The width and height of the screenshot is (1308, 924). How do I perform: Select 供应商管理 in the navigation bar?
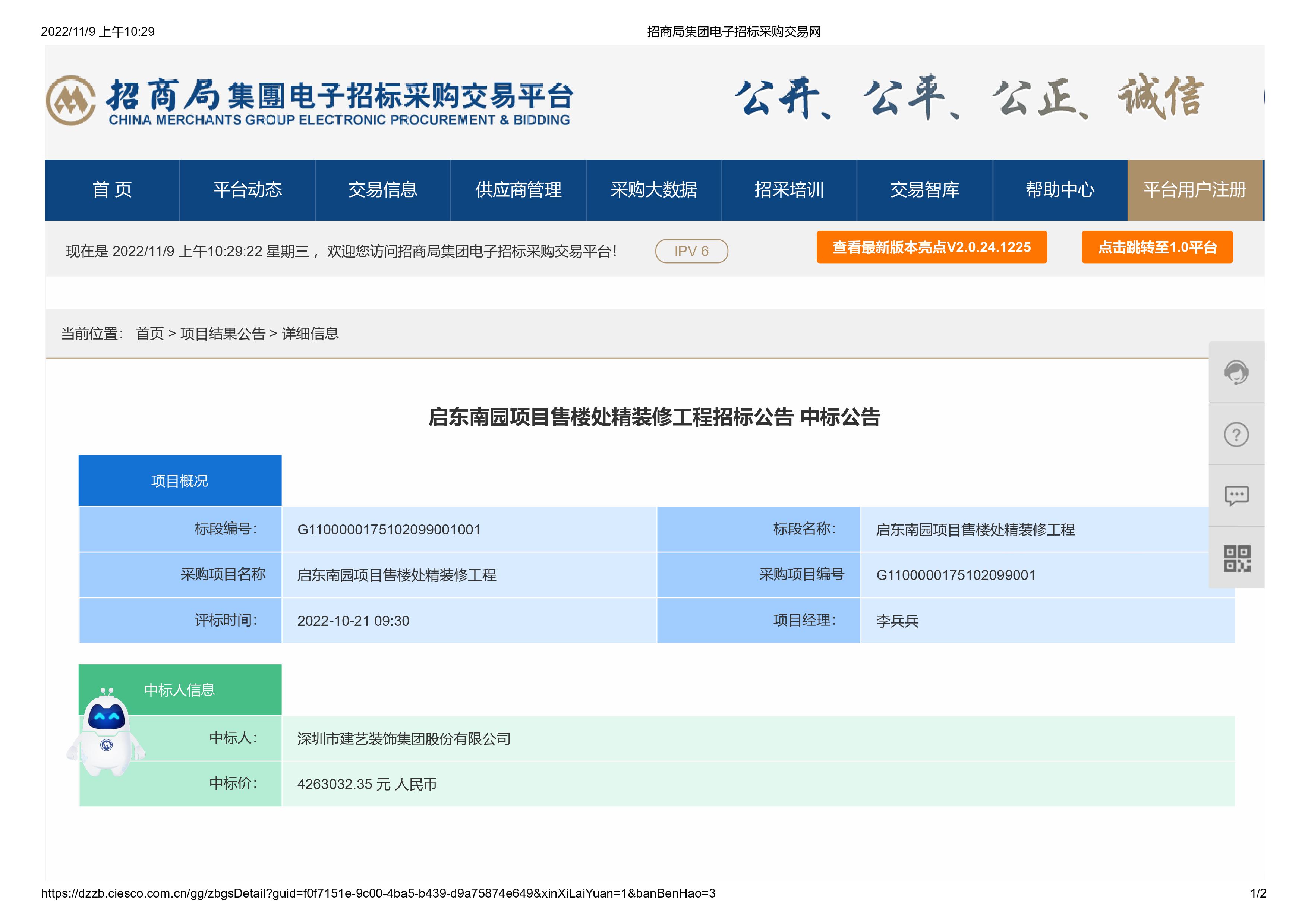519,190
